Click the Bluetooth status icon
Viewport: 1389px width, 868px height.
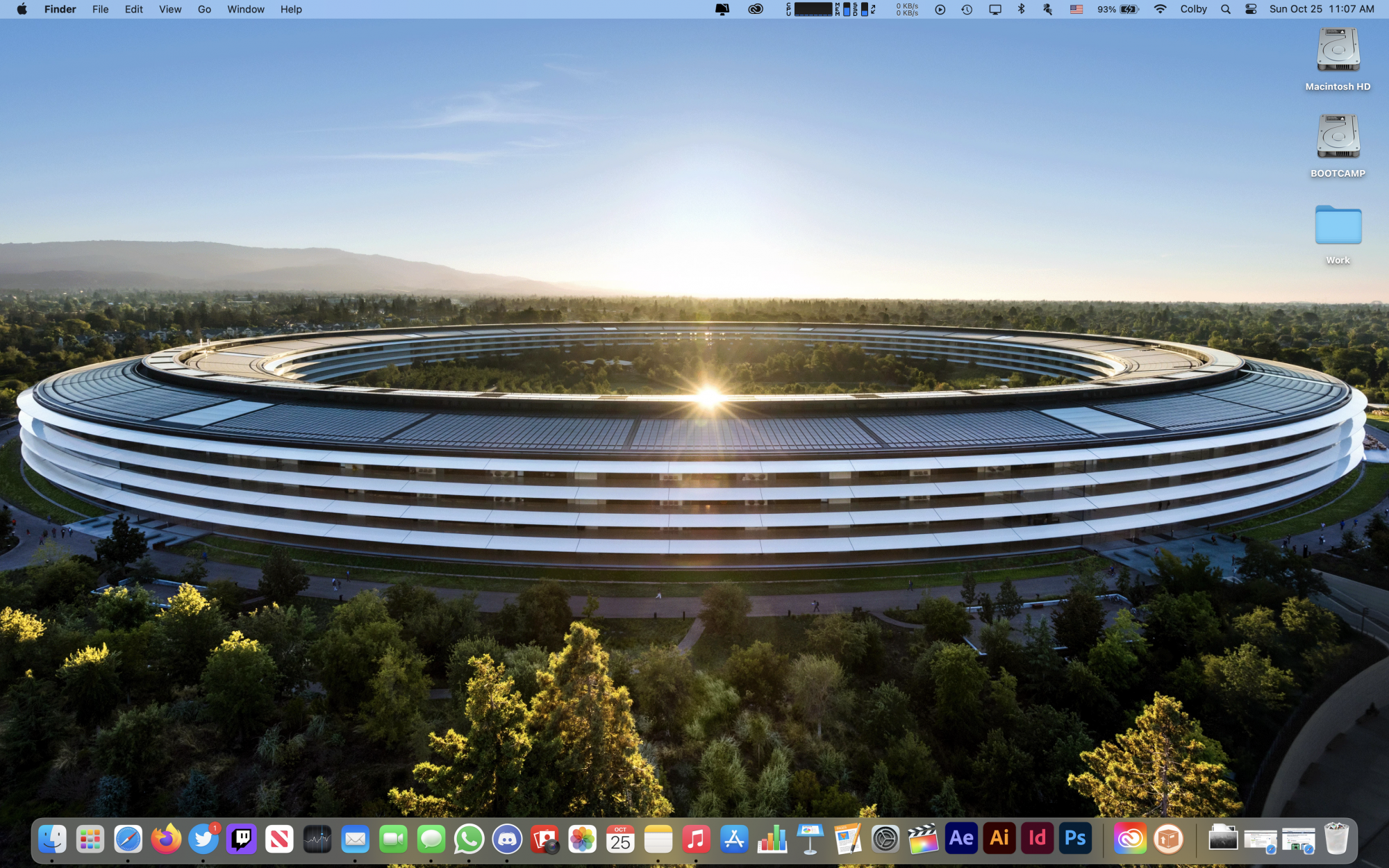1021,9
